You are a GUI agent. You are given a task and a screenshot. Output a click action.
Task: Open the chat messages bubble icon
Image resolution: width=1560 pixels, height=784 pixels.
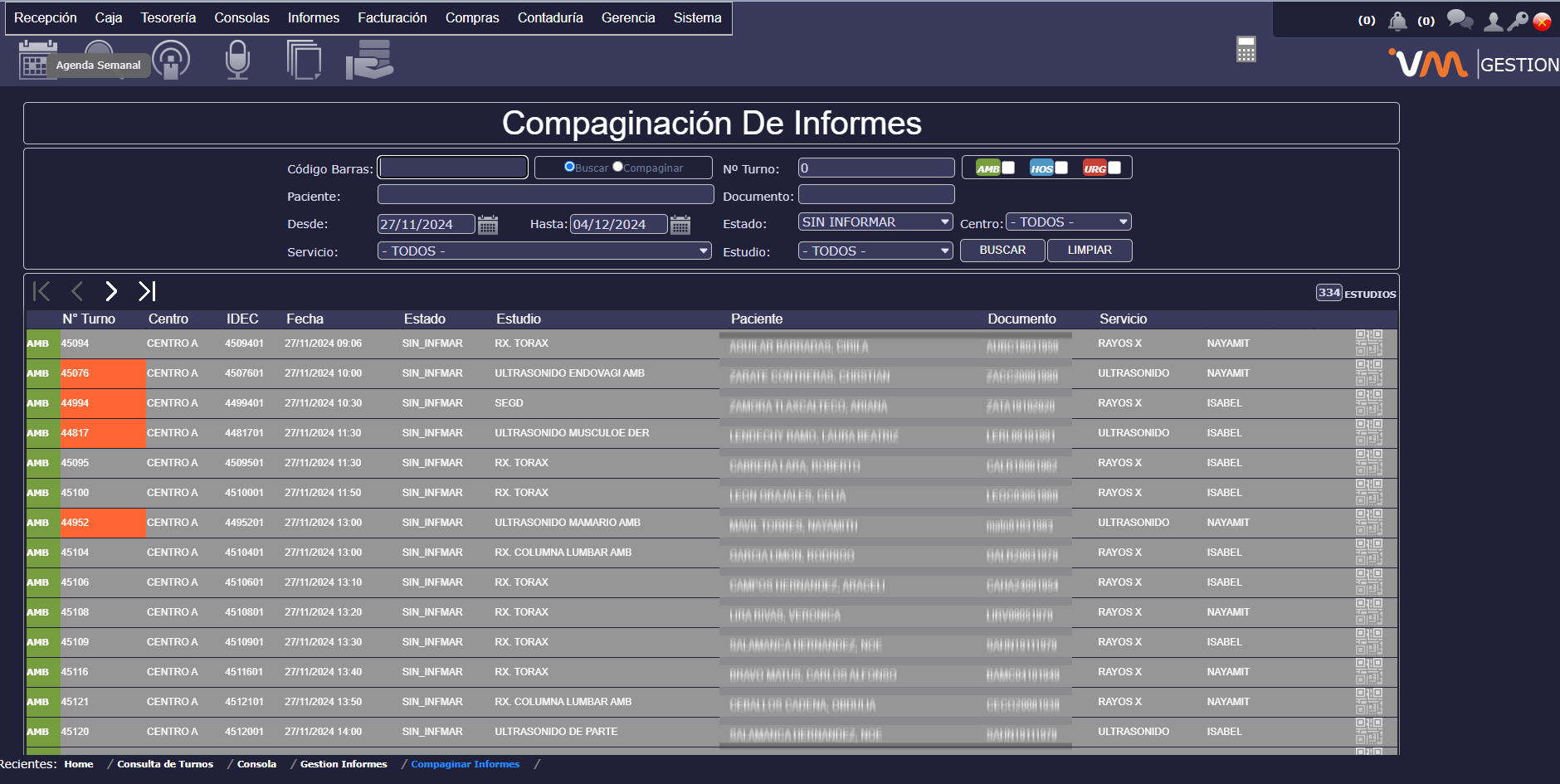point(1460,19)
